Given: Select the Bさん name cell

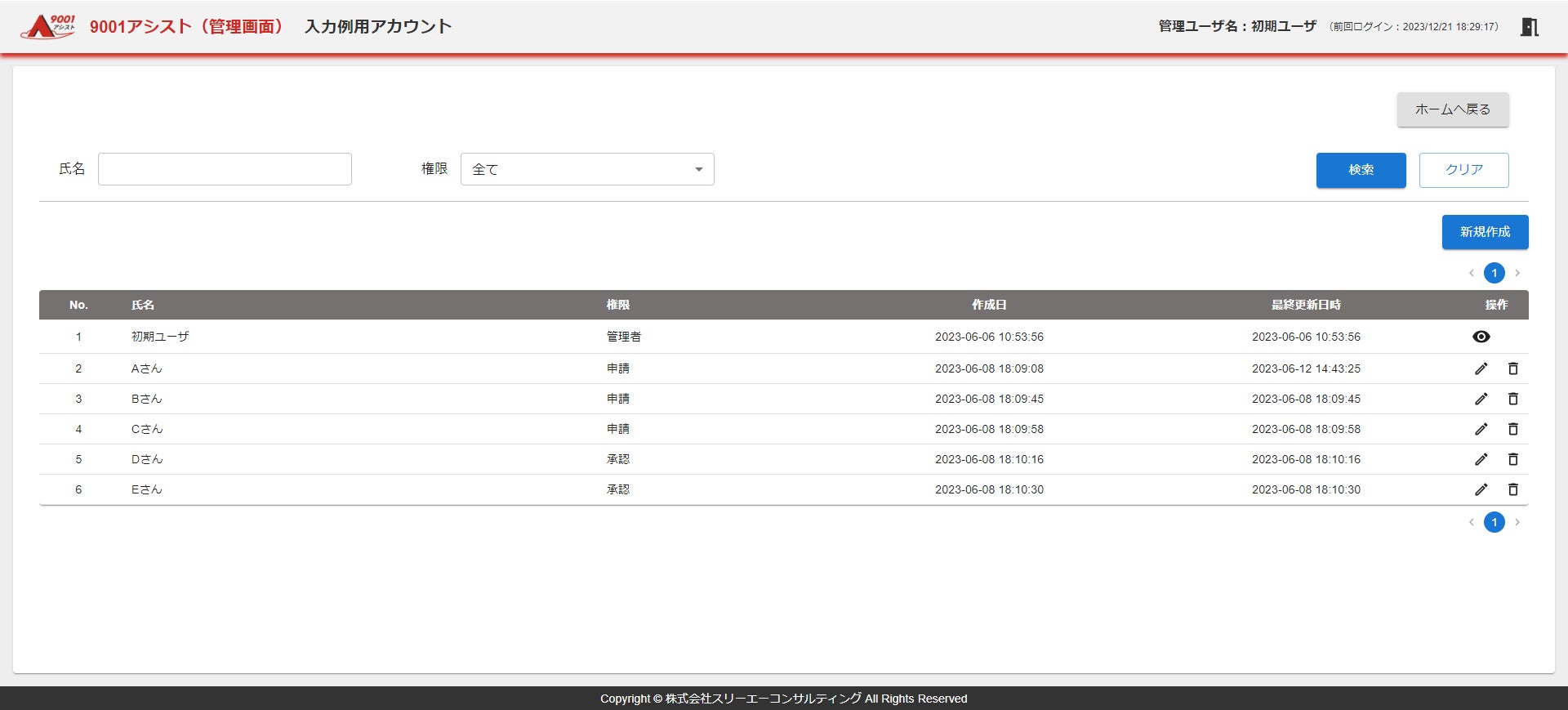Looking at the screenshot, I should (147, 399).
